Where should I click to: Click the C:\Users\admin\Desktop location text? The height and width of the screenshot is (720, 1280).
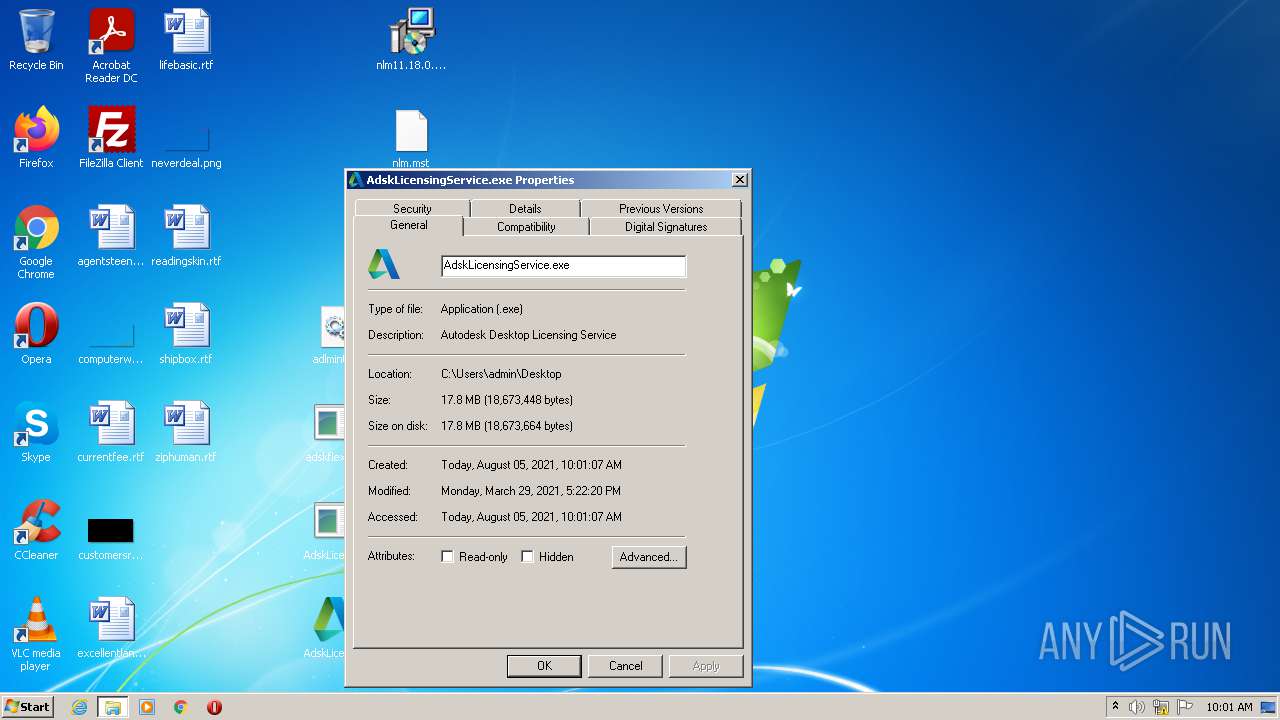[x=501, y=374]
